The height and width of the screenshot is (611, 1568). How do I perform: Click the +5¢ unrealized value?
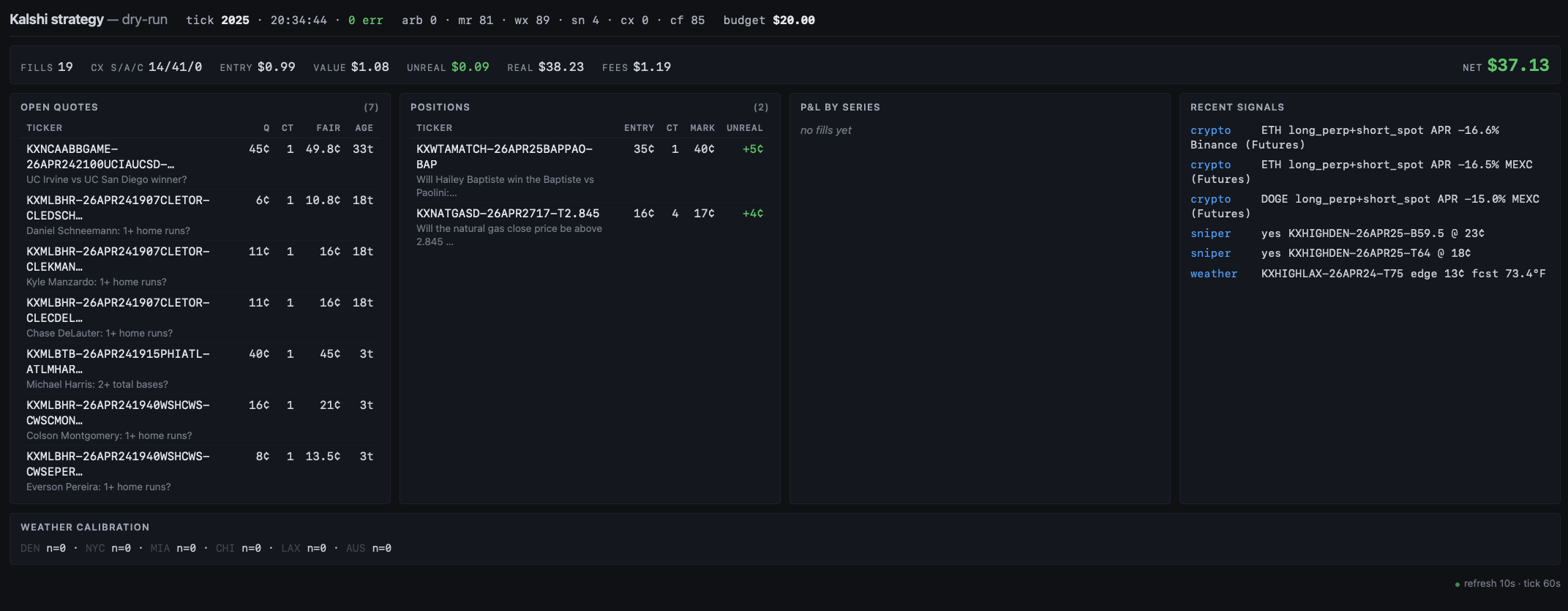click(x=753, y=149)
